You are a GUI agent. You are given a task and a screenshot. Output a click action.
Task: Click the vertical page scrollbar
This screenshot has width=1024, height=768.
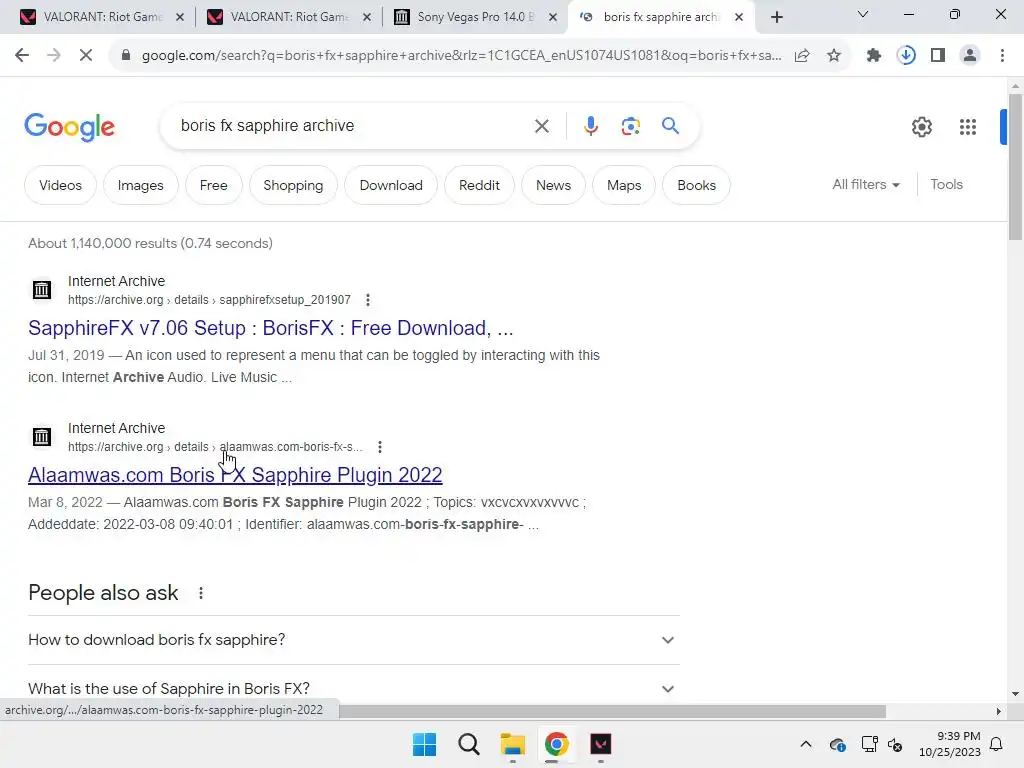[1015, 167]
